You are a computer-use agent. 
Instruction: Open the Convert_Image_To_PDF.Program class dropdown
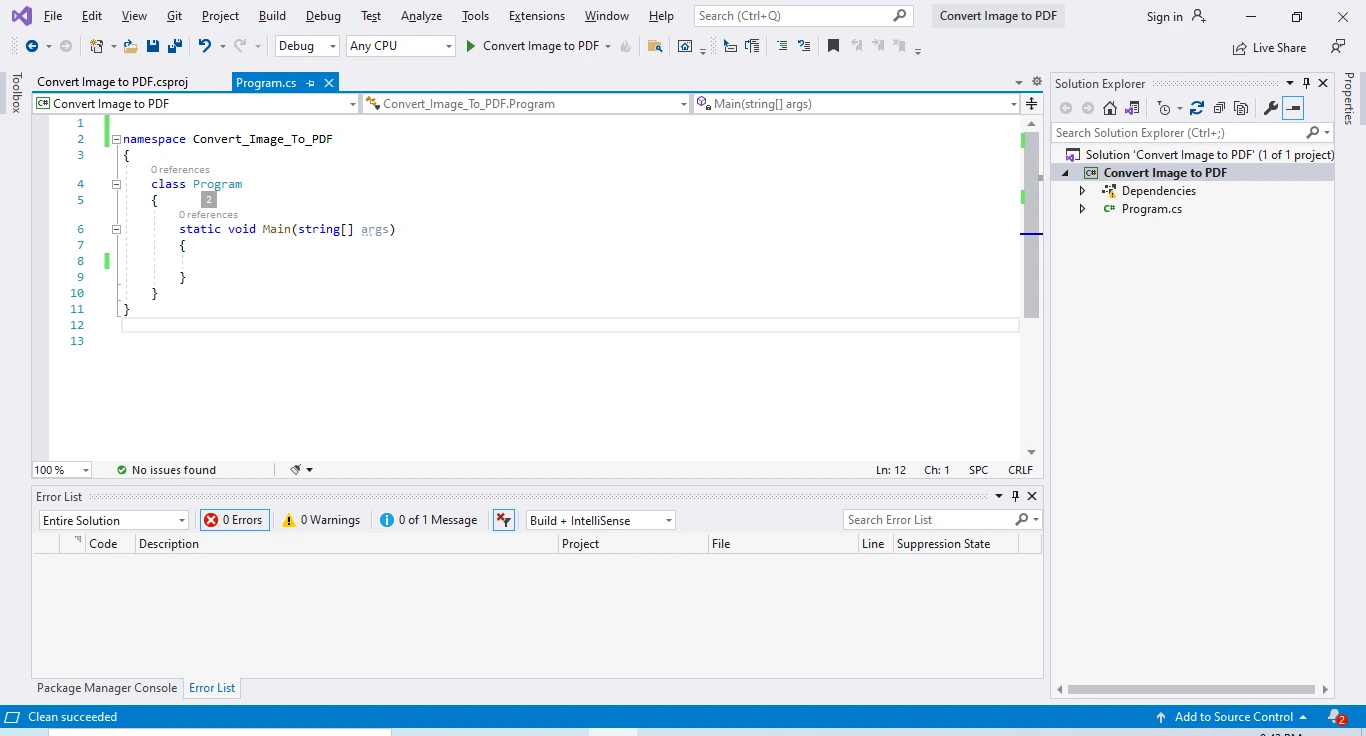(526, 104)
